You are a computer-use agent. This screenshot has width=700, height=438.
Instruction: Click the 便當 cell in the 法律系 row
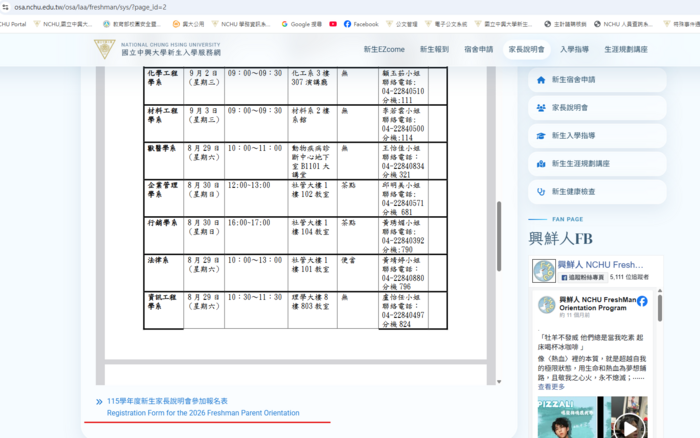pos(358,273)
